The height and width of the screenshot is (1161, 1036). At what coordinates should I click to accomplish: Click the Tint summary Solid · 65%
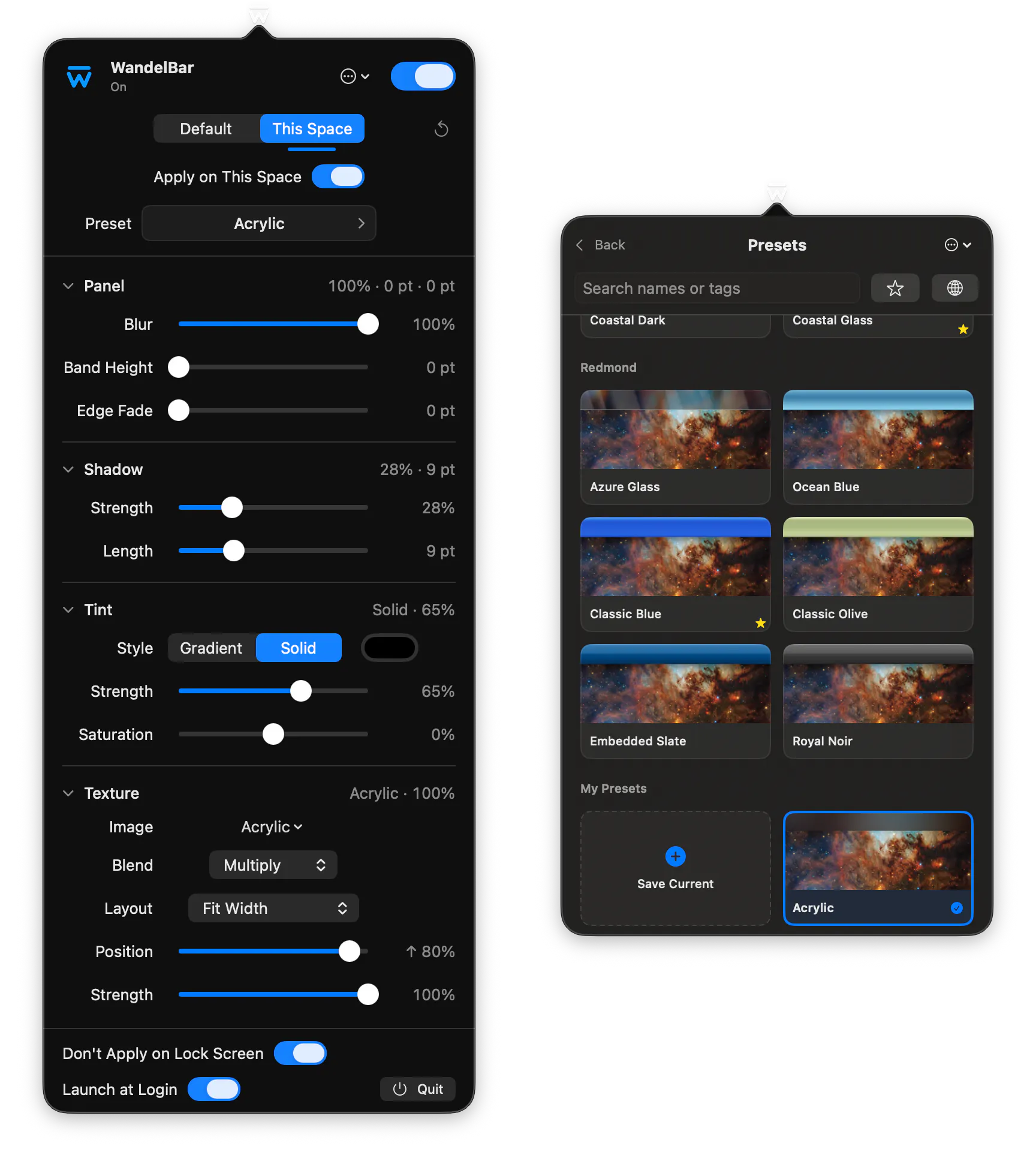[x=414, y=610]
